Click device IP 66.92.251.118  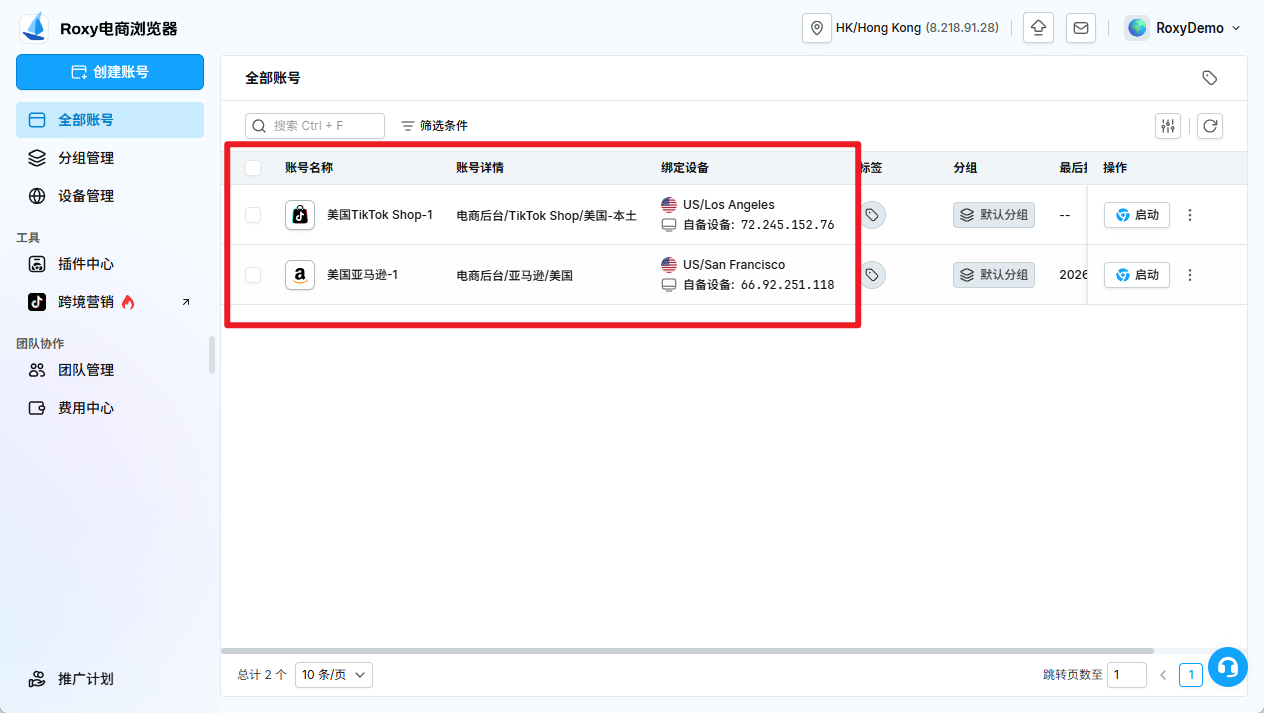point(787,285)
